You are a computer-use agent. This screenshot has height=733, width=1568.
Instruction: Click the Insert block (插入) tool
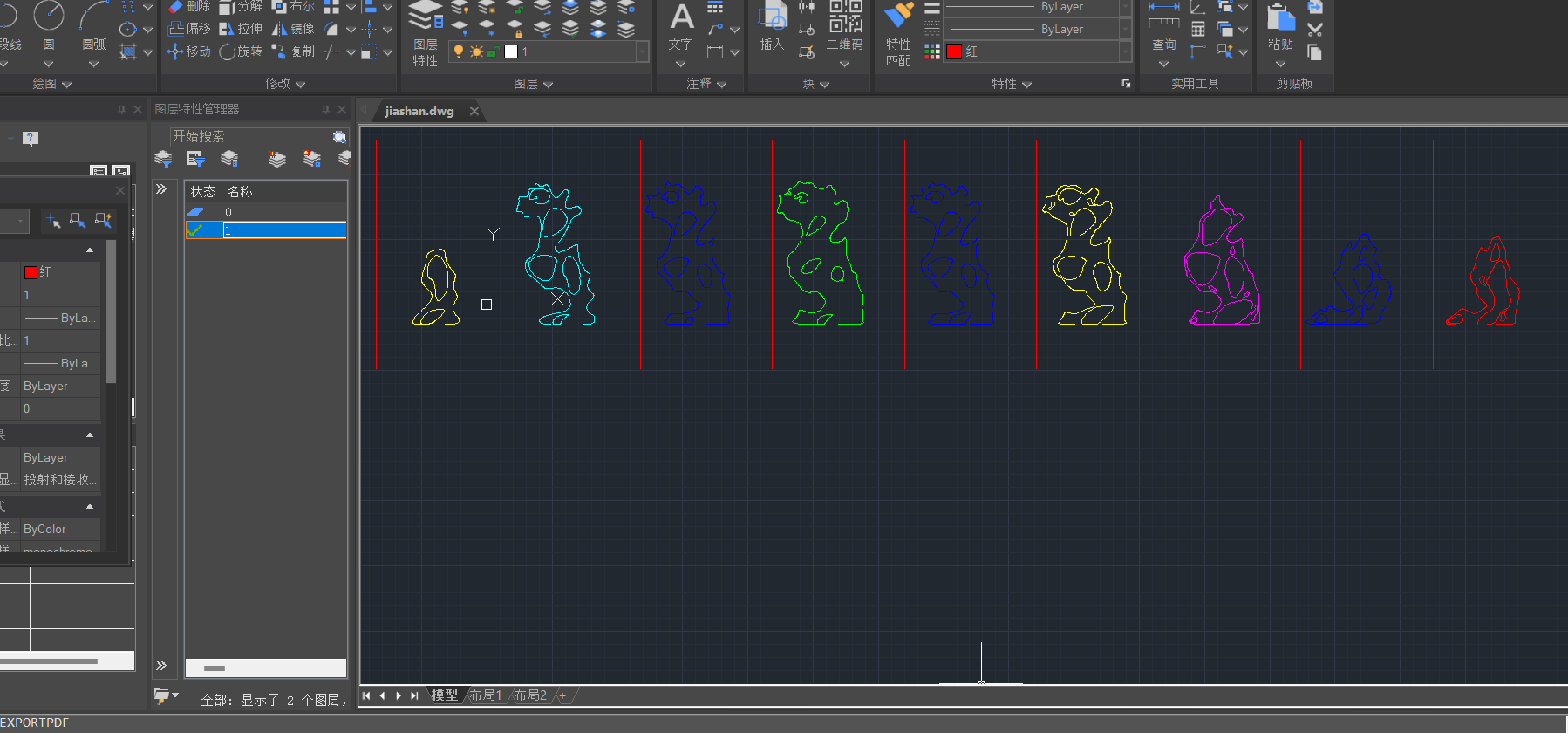[x=772, y=28]
